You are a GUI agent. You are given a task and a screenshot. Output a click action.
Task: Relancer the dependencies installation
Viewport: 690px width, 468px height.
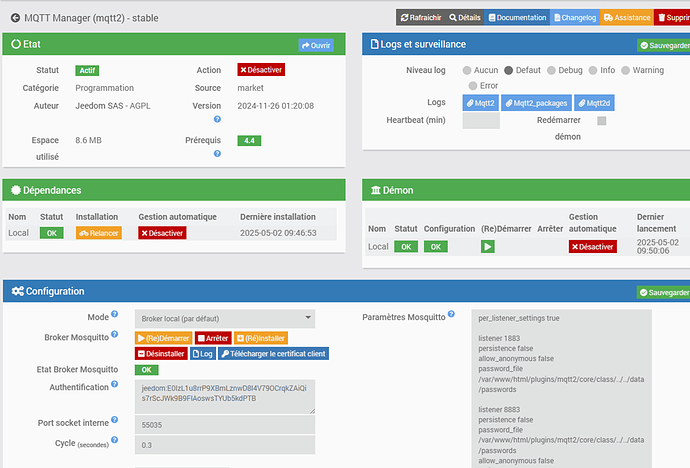99,233
